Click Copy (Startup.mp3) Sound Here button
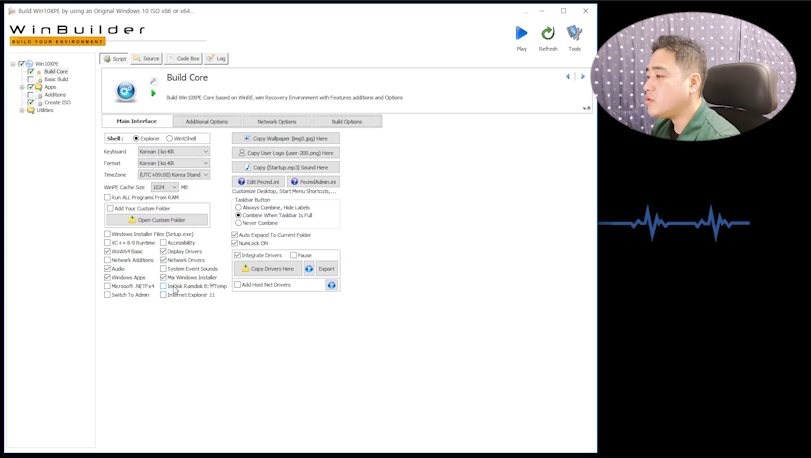Screen dimensions: 811x458 pyautogui.click(x=286, y=167)
